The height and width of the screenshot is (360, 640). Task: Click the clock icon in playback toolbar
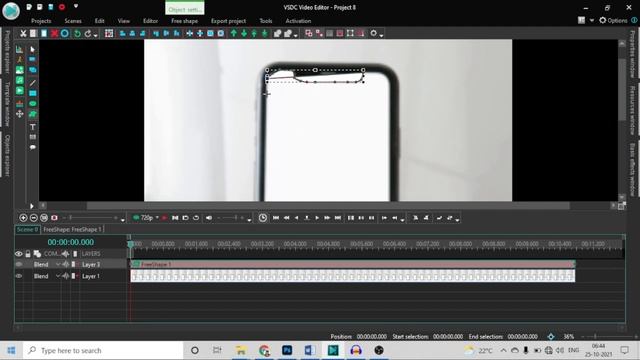(263, 218)
